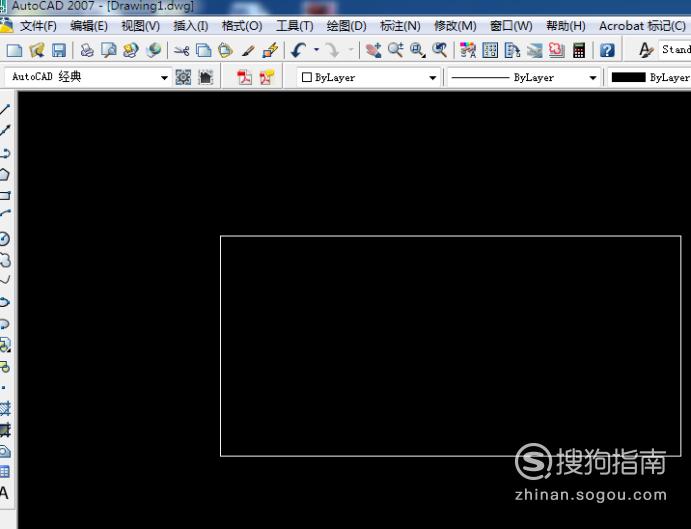The image size is (691, 529).
Task: Open the Markup Set Manager icon
Action: [x=557, y=50]
